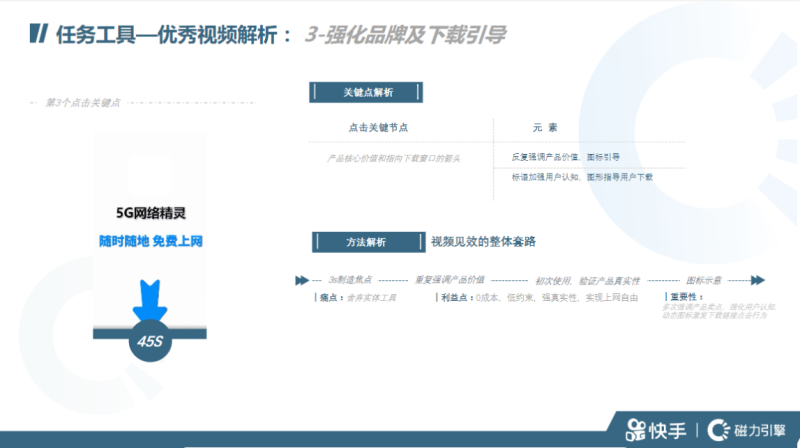This screenshot has height=448, width=800.
Task: Click the title 任务工具—优秀视频解析
Action: pos(166,35)
